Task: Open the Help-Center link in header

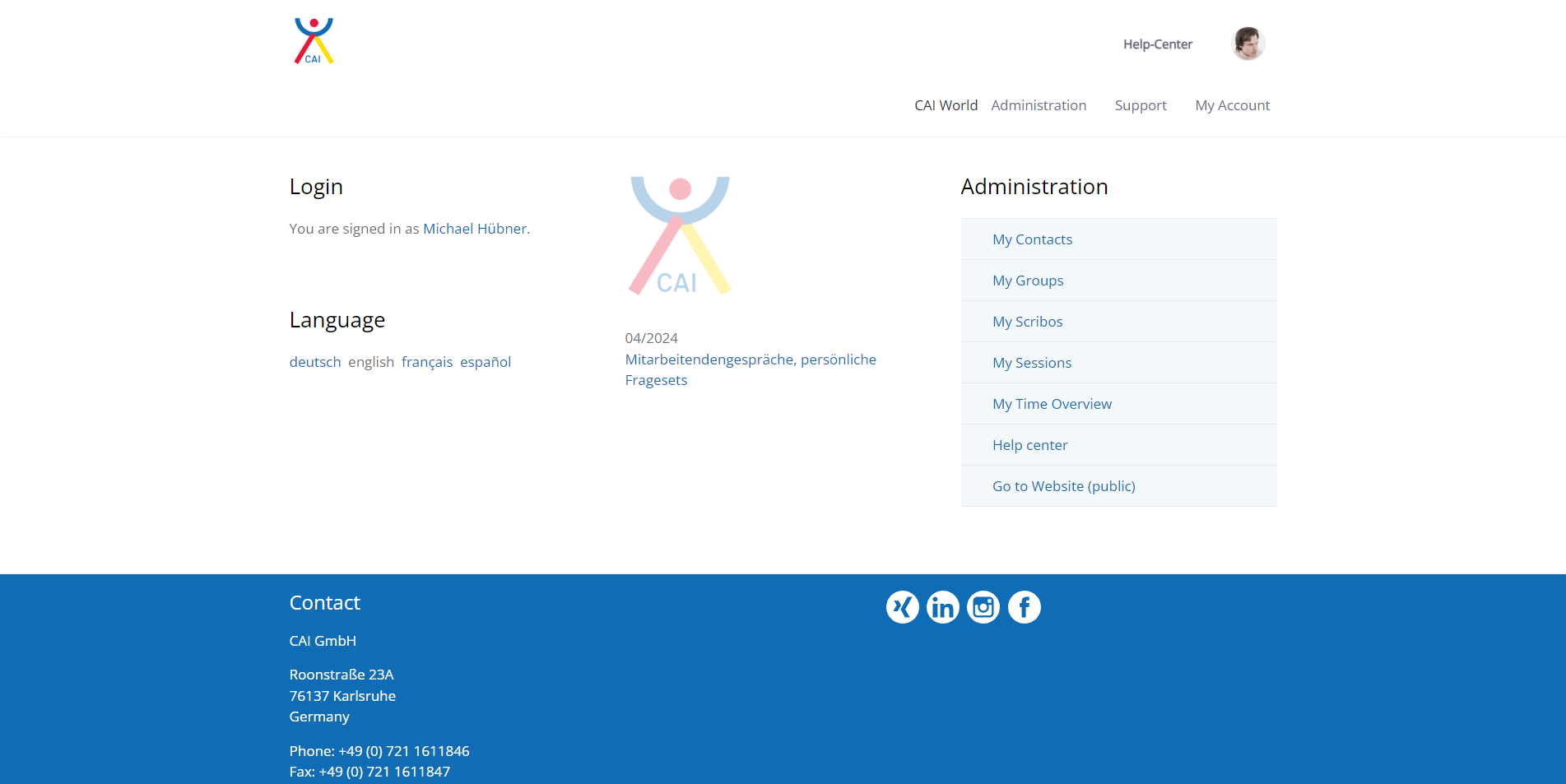Action: [1158, 44]
